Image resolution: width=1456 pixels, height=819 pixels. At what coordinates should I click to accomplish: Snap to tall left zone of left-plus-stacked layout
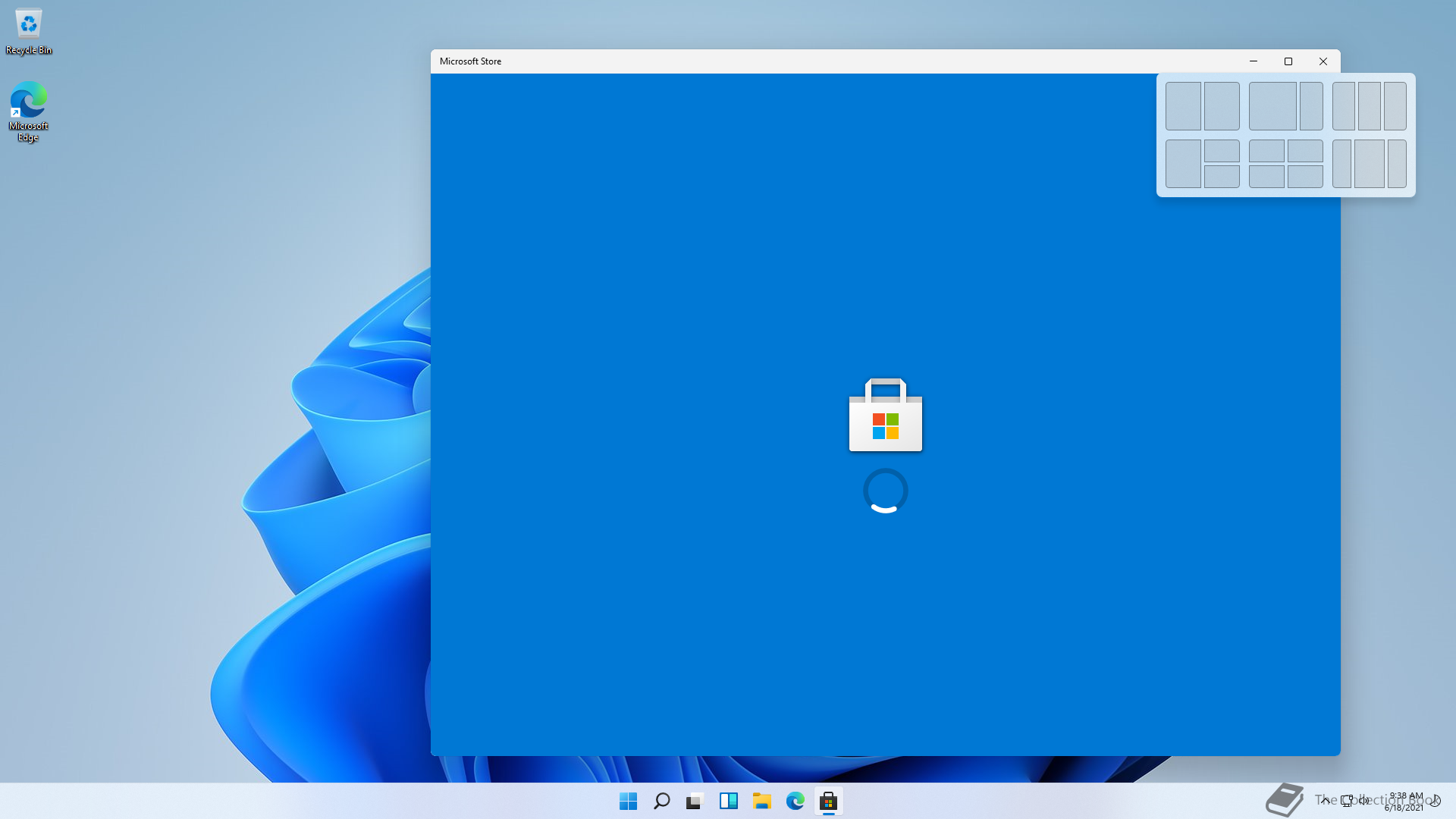click(x=1183, y=164)
